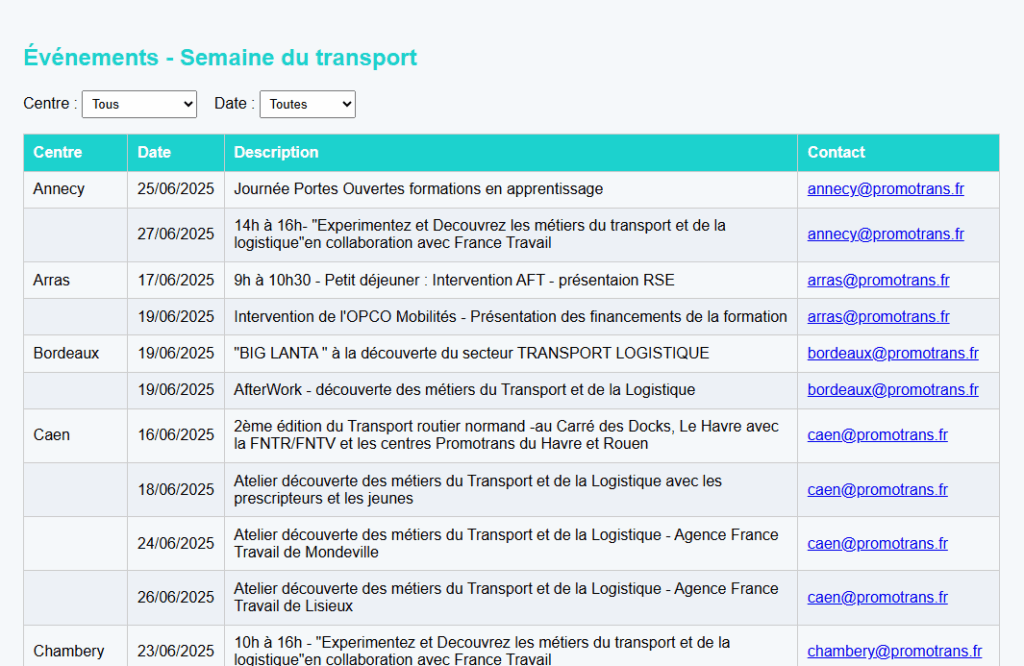This screenshot has width=1024, height=666.
Task: Click the date 27/06/2025
Action: tap(176, 234)
